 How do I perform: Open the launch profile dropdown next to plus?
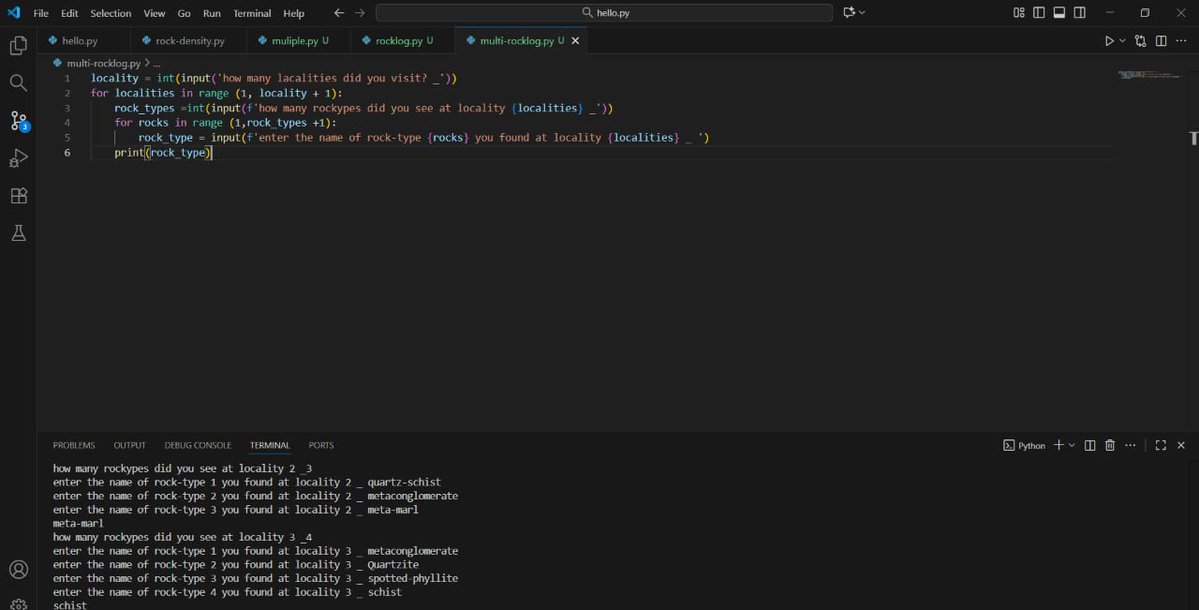tap(1071, 445)
